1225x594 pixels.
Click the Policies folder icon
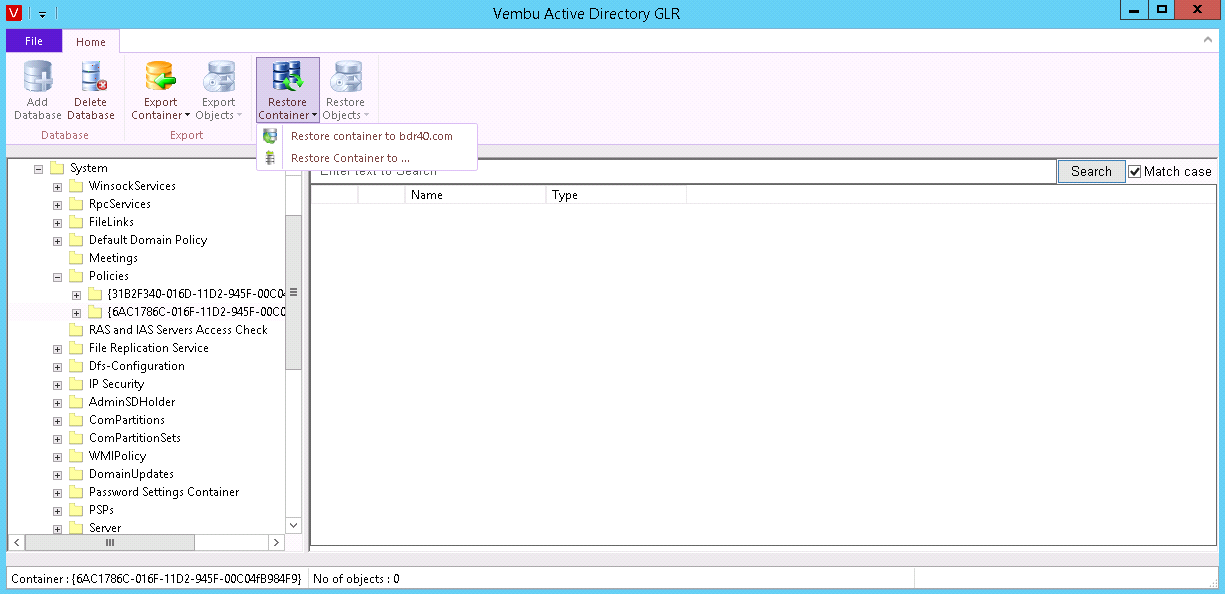pos(76,276)
